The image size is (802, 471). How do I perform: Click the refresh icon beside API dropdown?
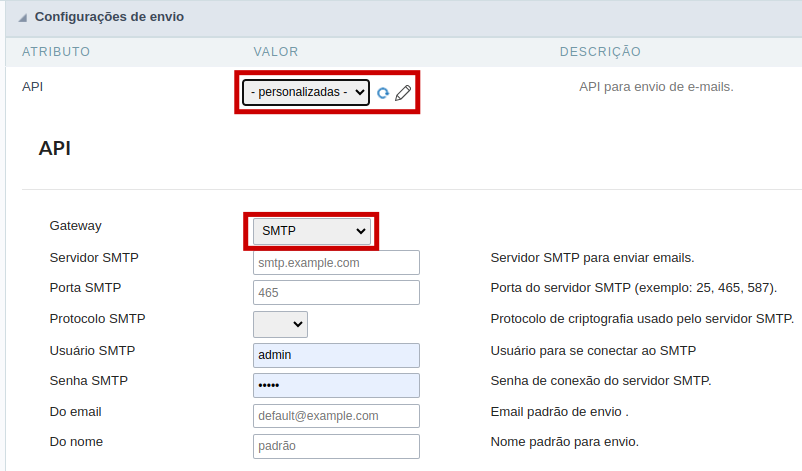(382, 93)
